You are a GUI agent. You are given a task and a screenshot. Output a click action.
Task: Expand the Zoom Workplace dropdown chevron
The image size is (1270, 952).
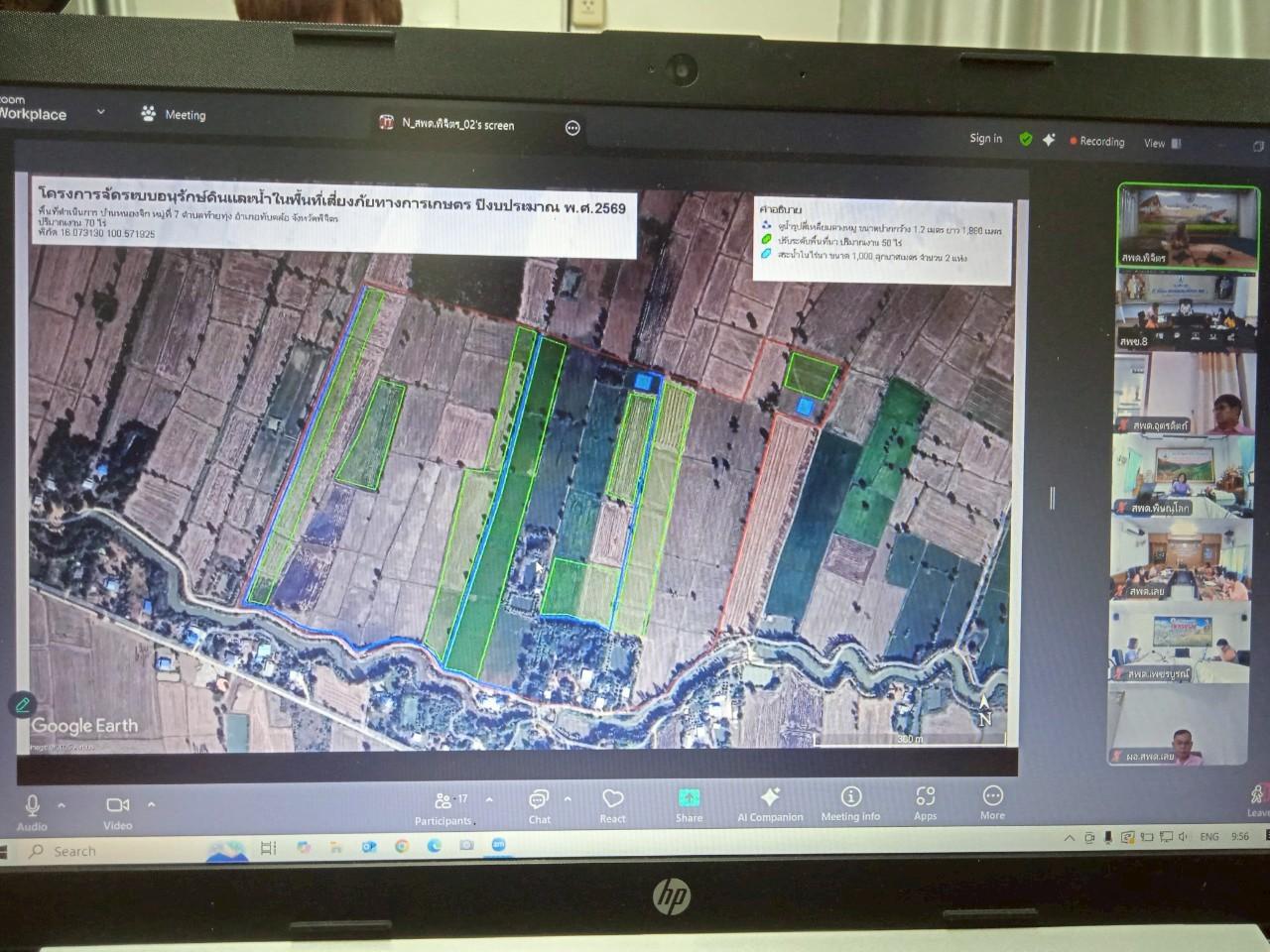pyautogui.click(x=100, y=112)
